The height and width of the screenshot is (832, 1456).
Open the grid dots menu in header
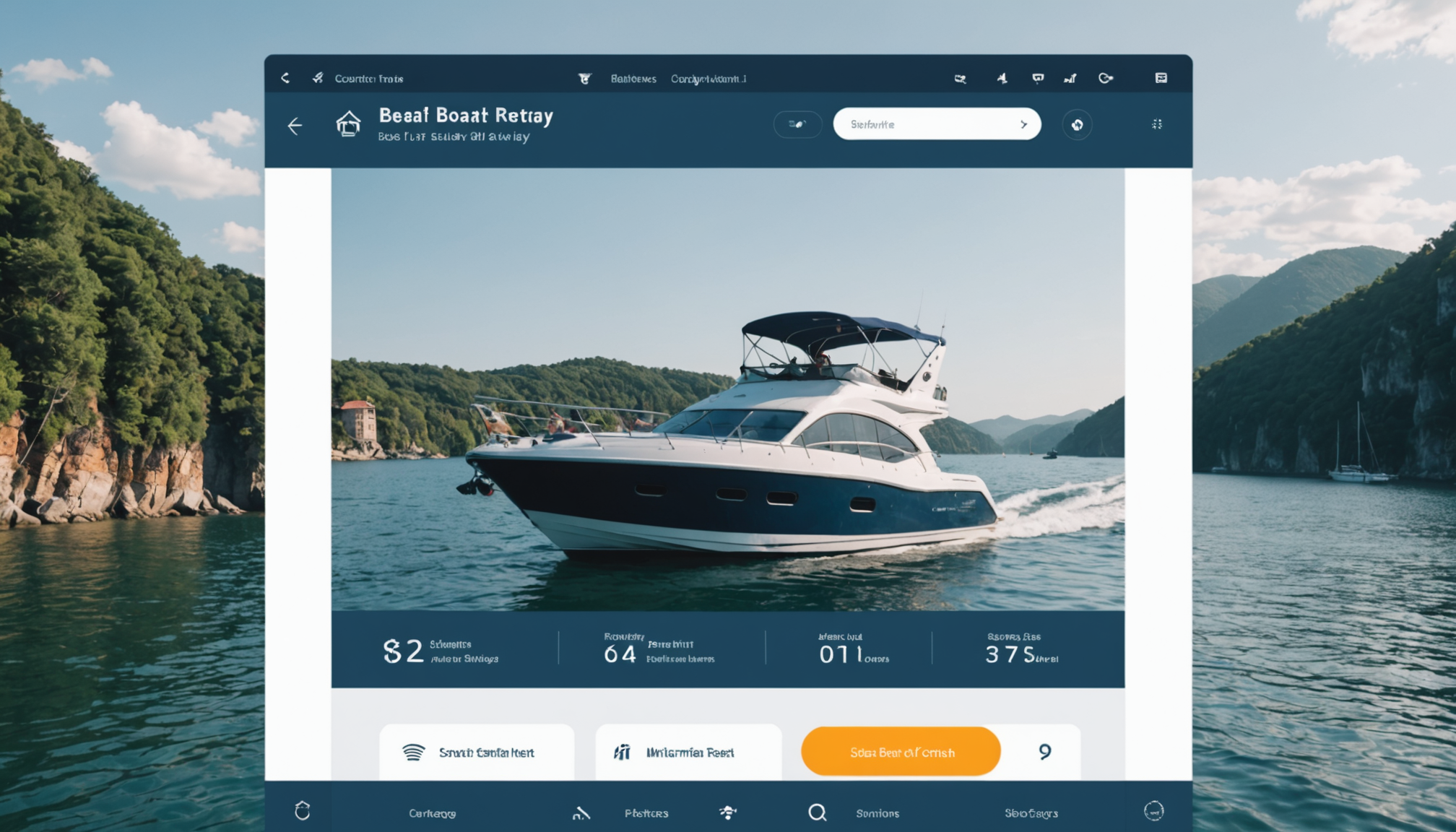(1157, 124)
